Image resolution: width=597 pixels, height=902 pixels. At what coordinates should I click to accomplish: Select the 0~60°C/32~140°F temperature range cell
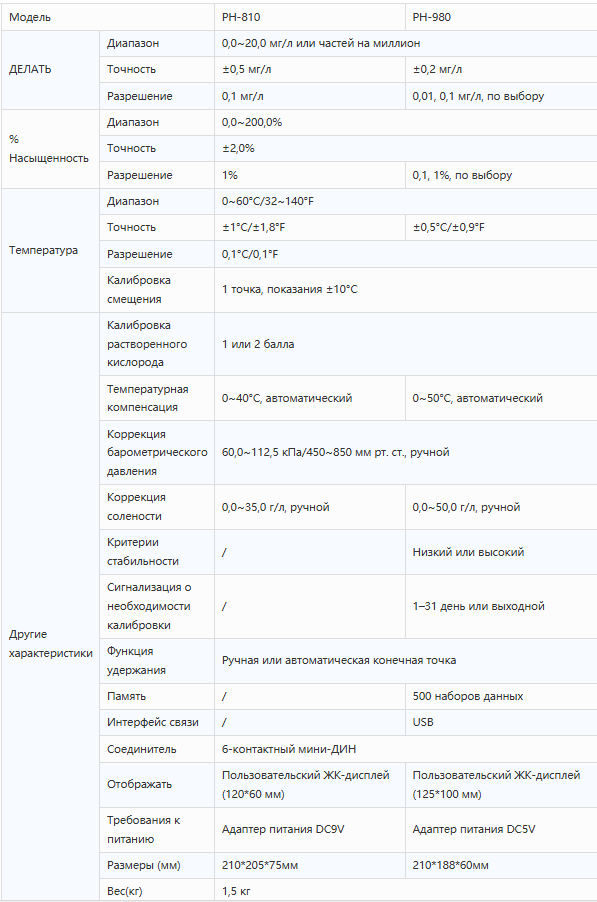tap(405, 201)
